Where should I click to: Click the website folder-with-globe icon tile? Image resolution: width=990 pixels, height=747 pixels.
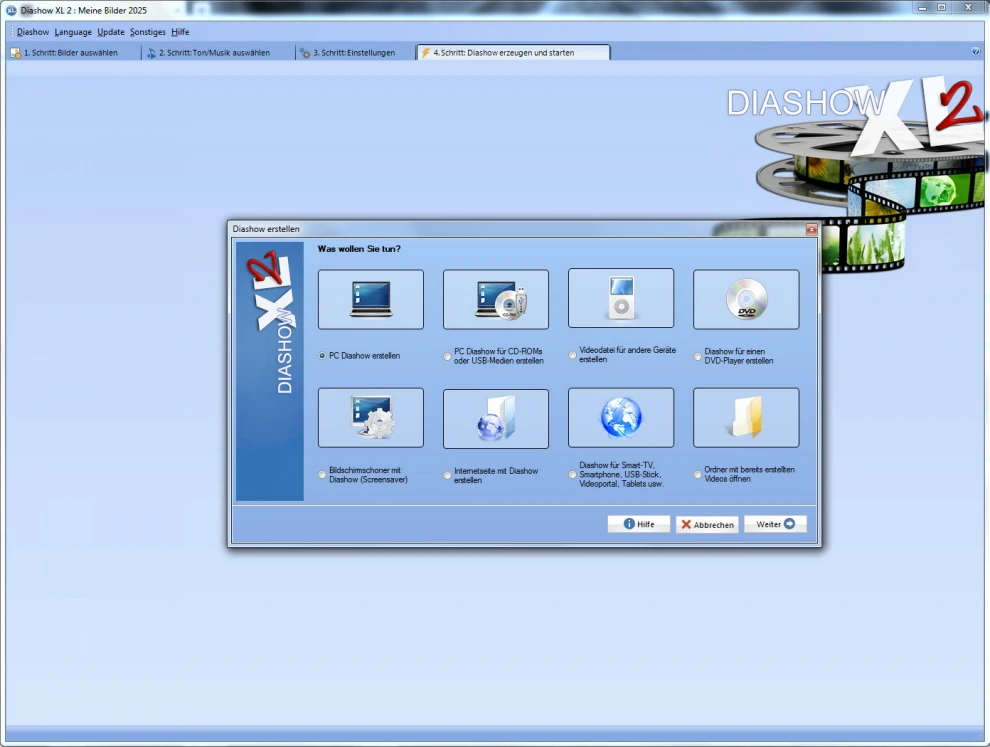click(496, 419)
